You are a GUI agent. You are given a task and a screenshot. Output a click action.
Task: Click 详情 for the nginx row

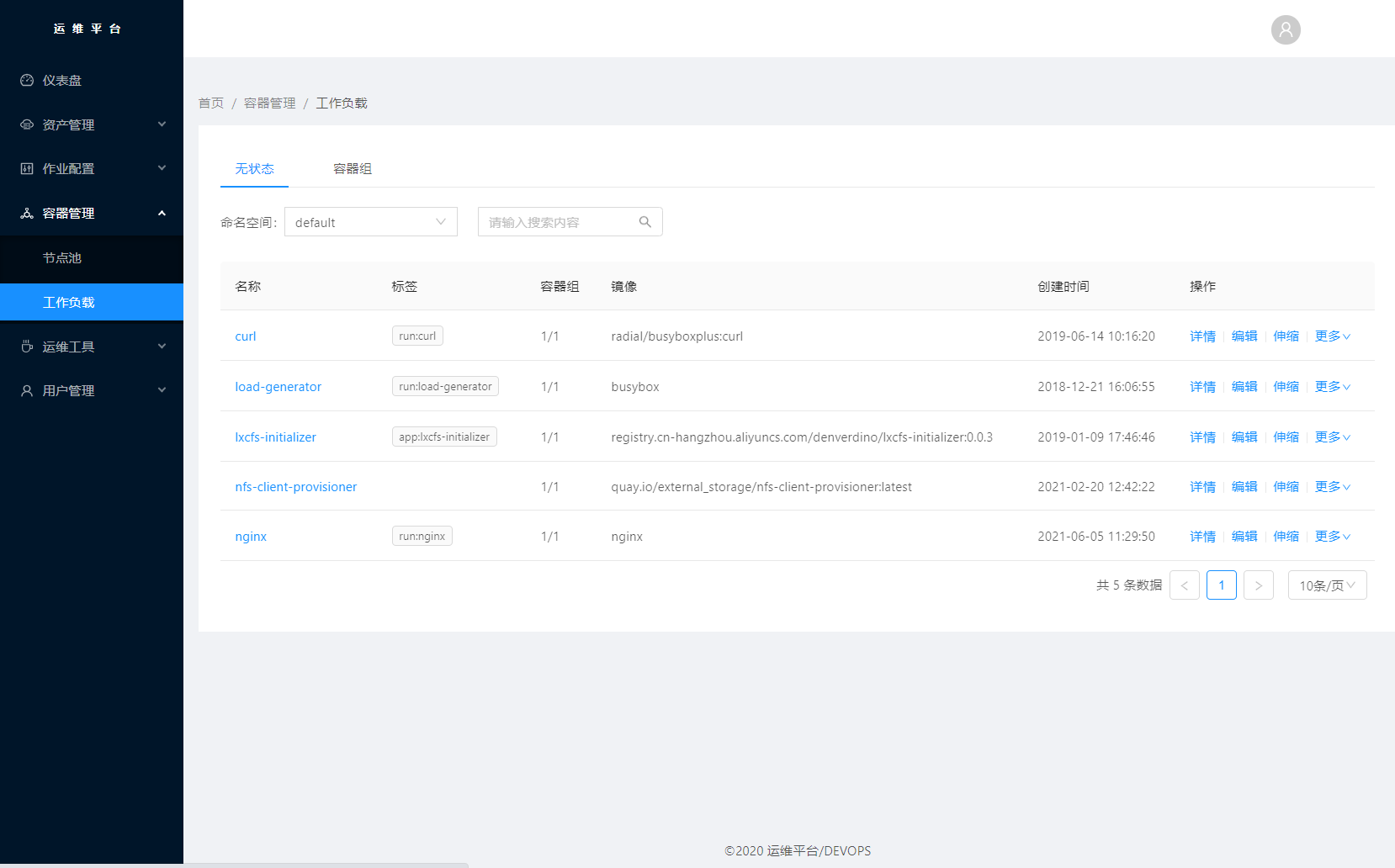click(1203, 537)
